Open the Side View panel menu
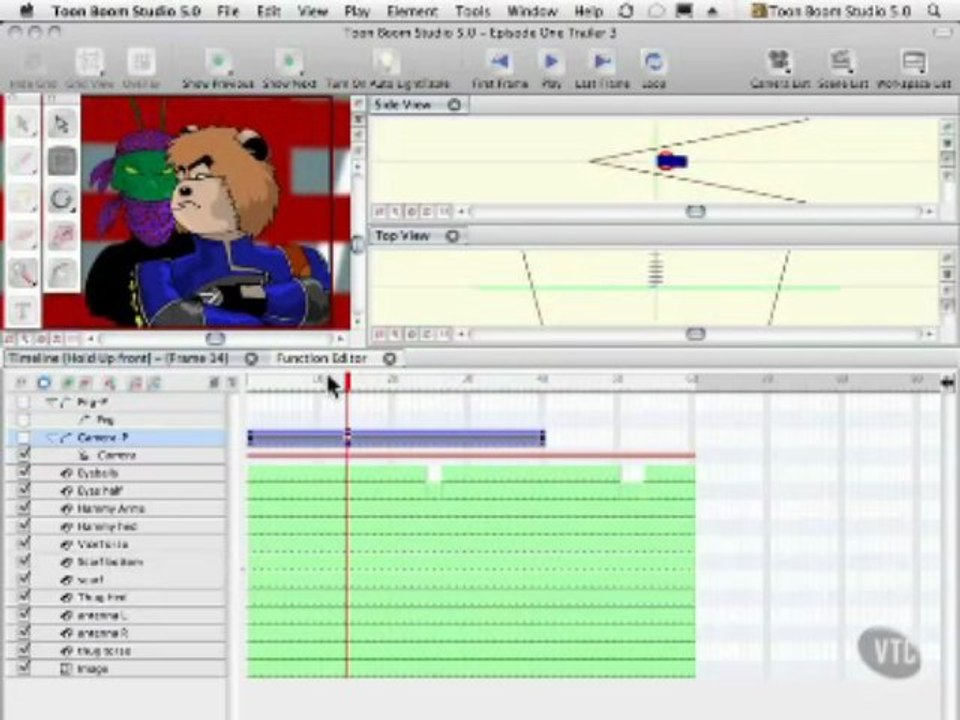 pos(454,105)
